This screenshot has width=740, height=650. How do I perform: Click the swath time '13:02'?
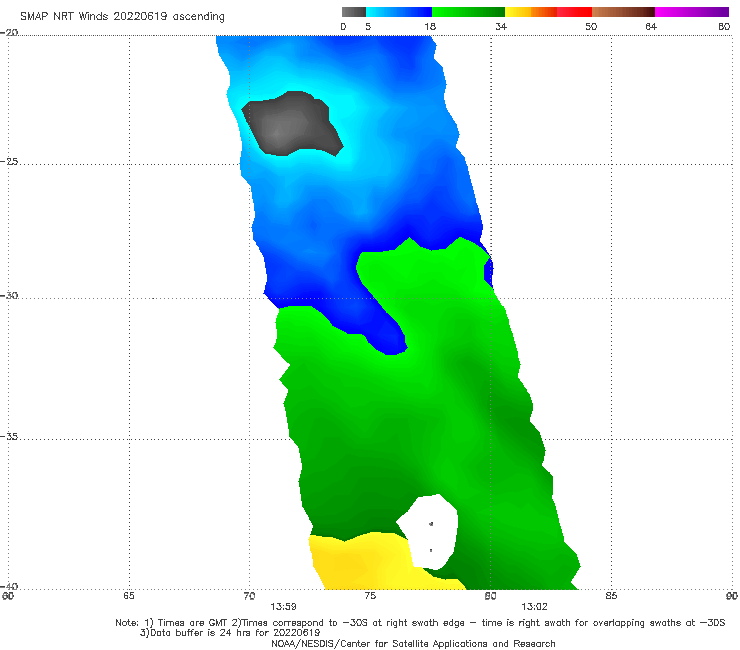[x=534, y=607]
